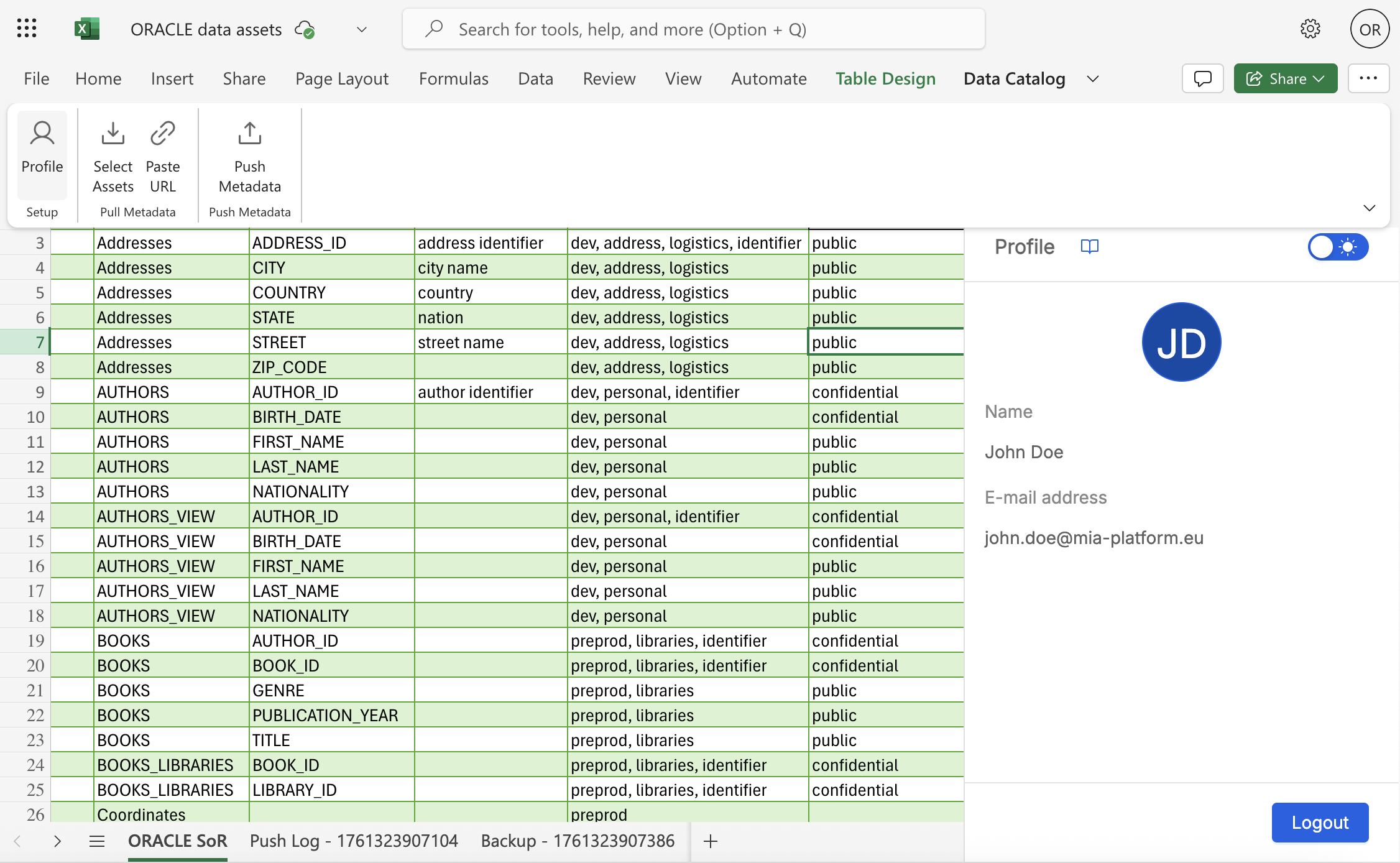
Task: Open the Formulas ribbon tab
Action: point(453,78)
